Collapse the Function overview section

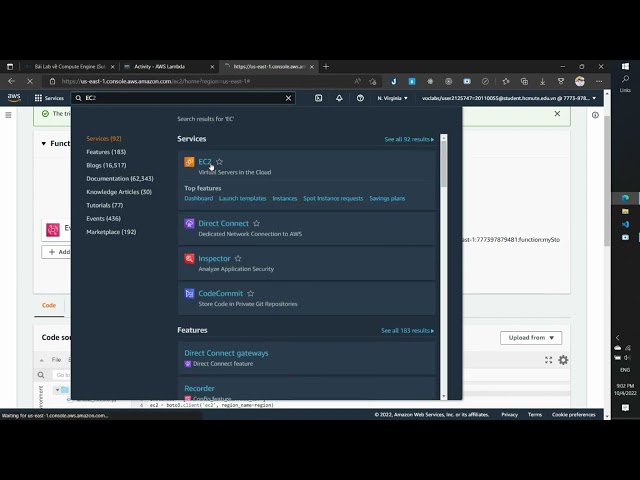tap(44, 143)
